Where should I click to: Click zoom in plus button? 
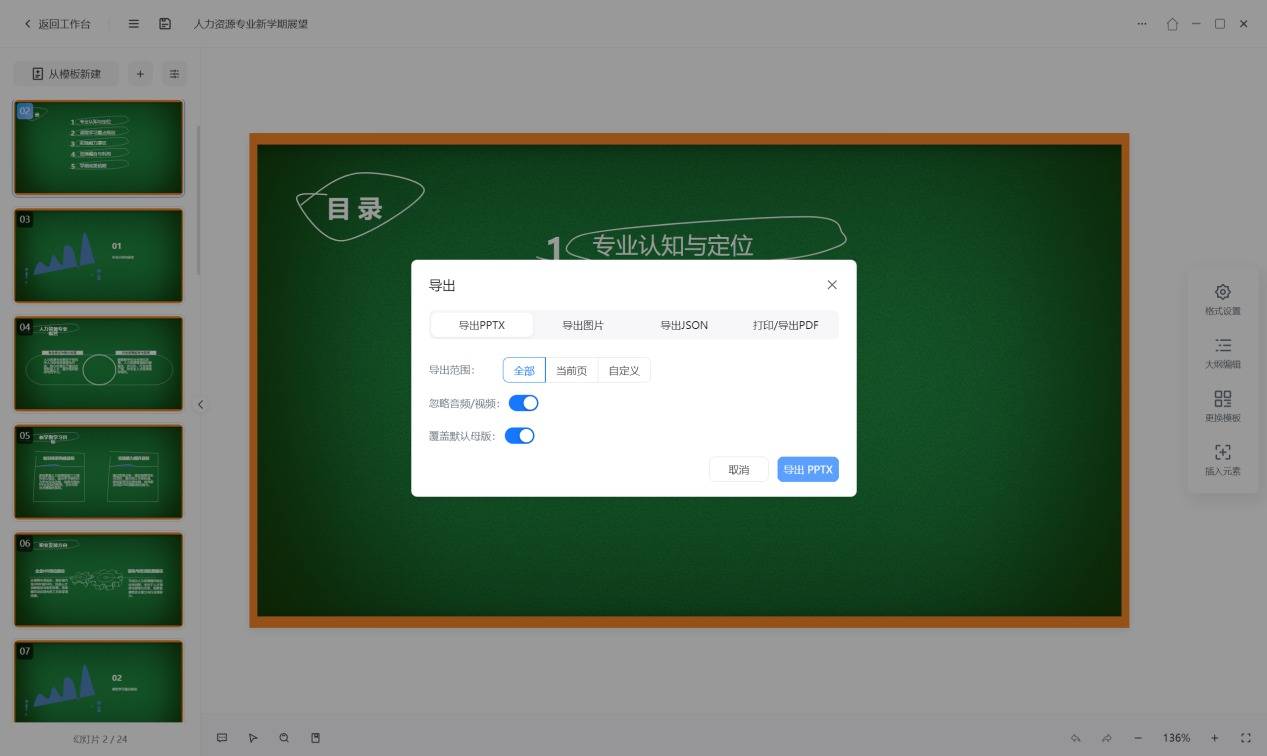[x=1214, y=738]
